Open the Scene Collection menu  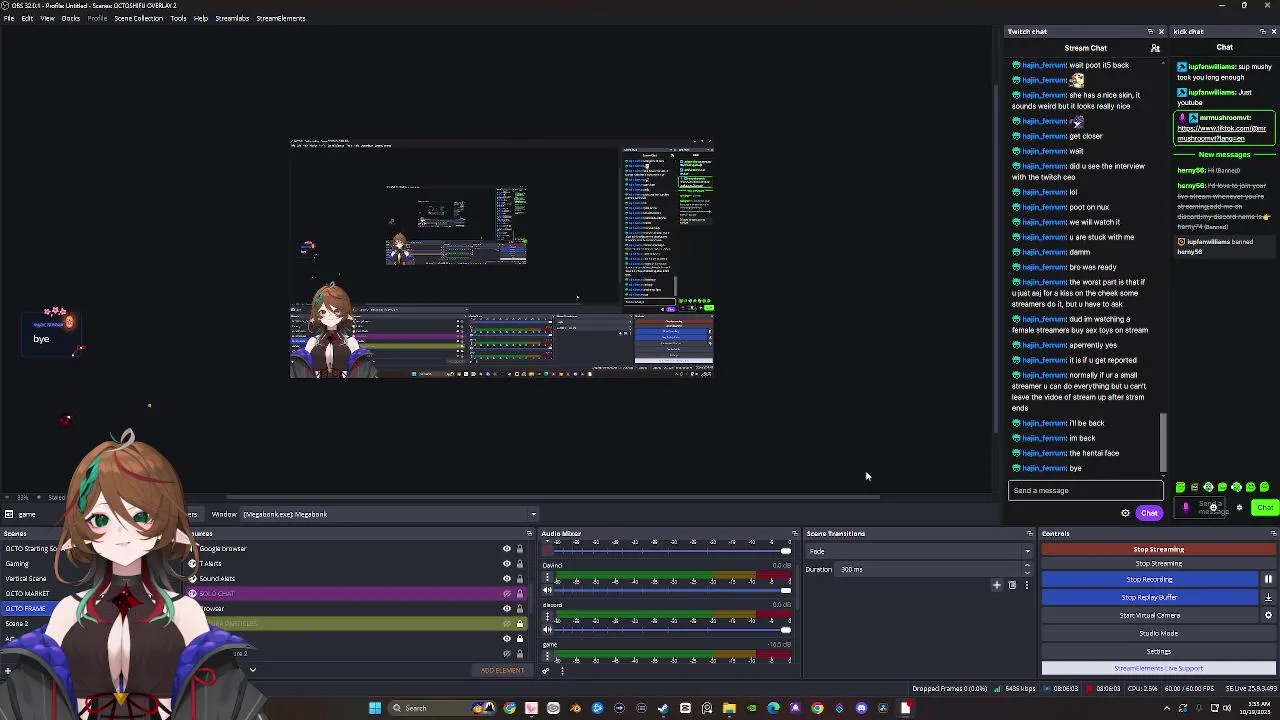(139, 18)
